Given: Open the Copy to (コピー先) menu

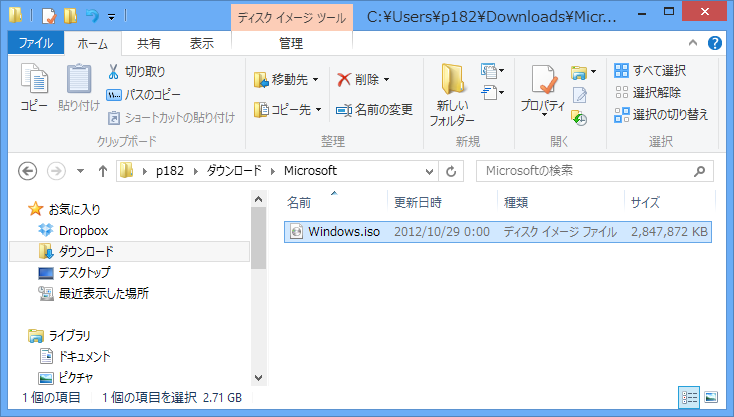Looking at the screenshot, I should pyautogui.click(x=288, y=110).
